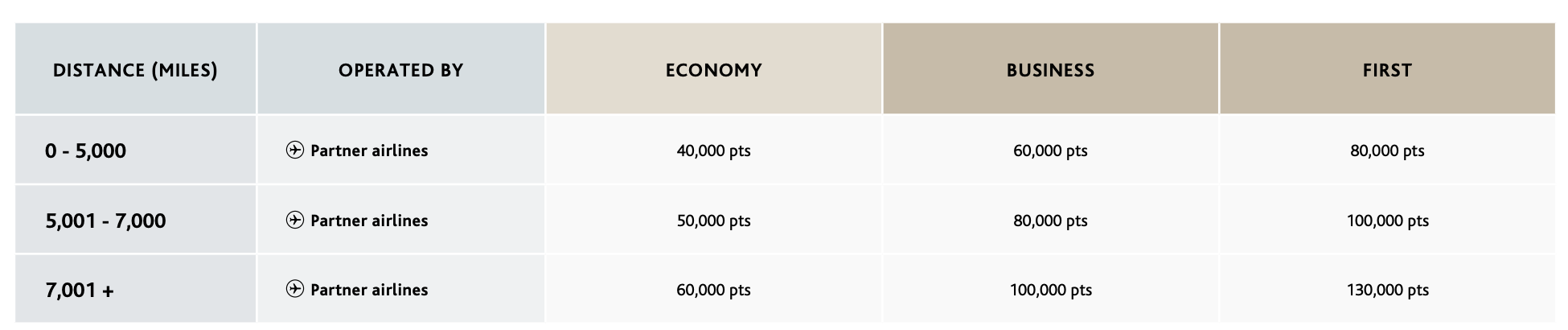The width and height of the screenshot is (1568, 330).
Task: Click the Economy column header
Action: [713, 71]
